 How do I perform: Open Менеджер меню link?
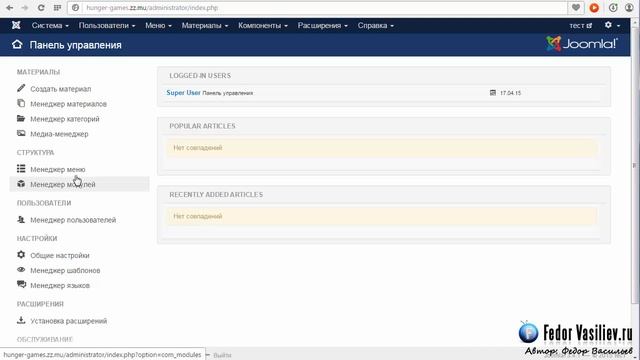58,169
